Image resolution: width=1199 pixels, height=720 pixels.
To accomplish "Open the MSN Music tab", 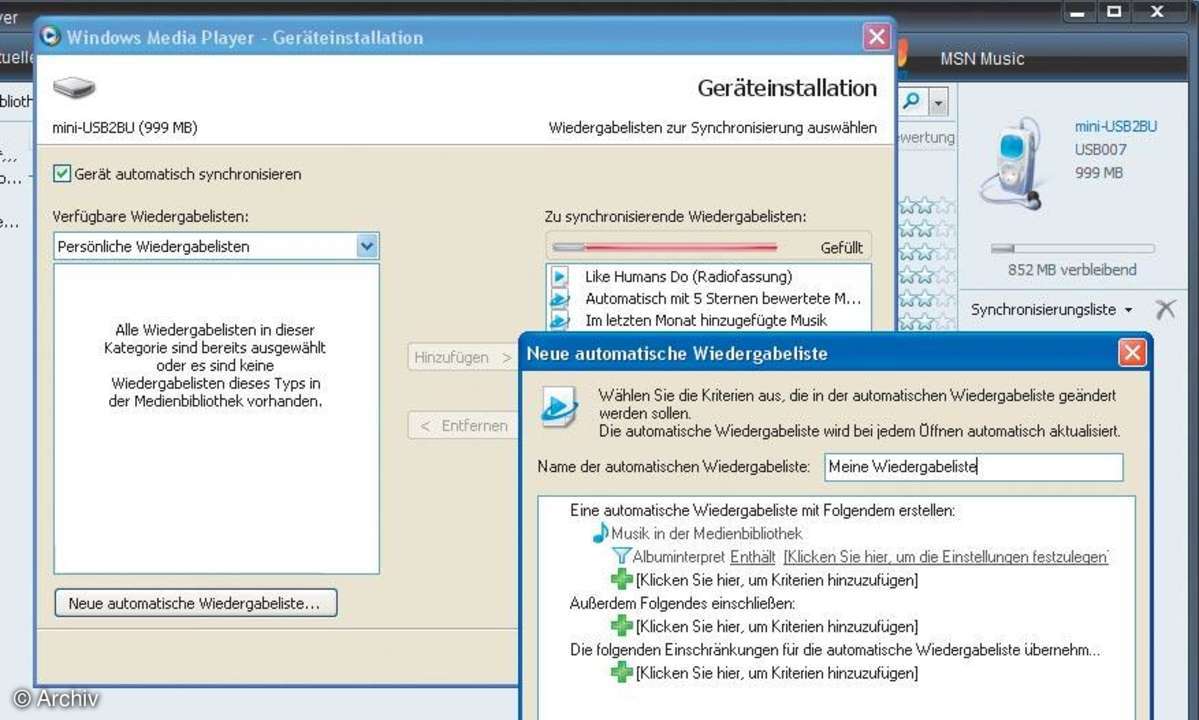I will 982,59.
